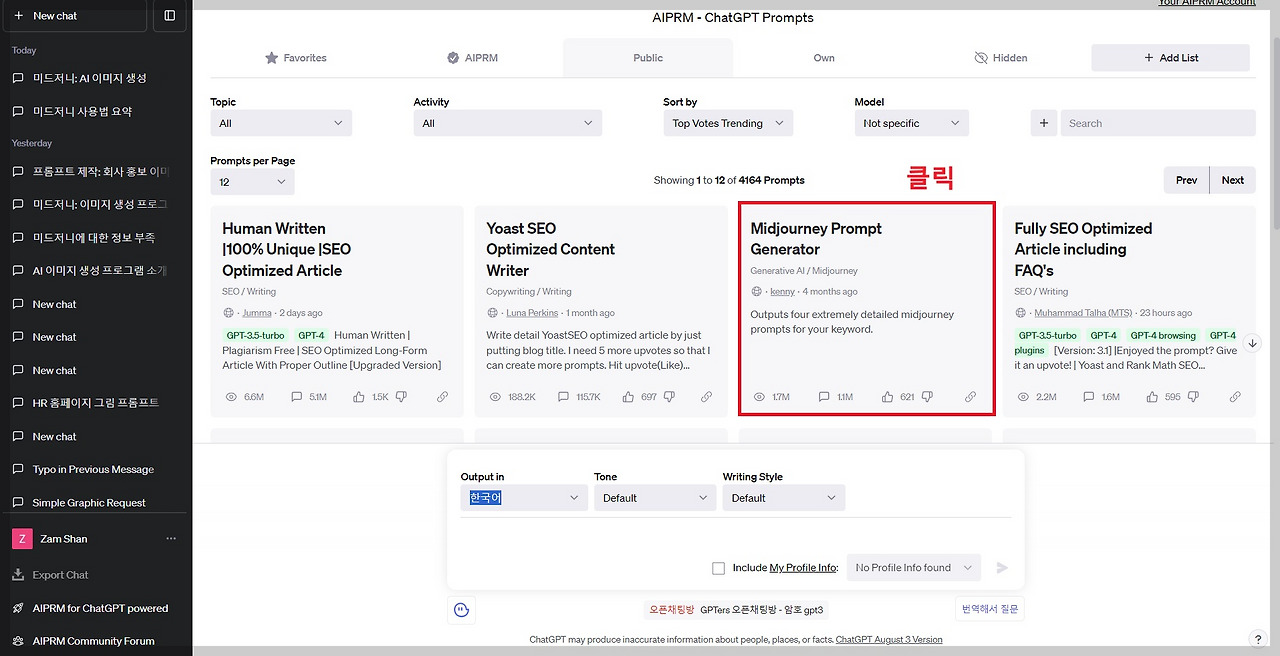Open the Model dropdown

912,123
